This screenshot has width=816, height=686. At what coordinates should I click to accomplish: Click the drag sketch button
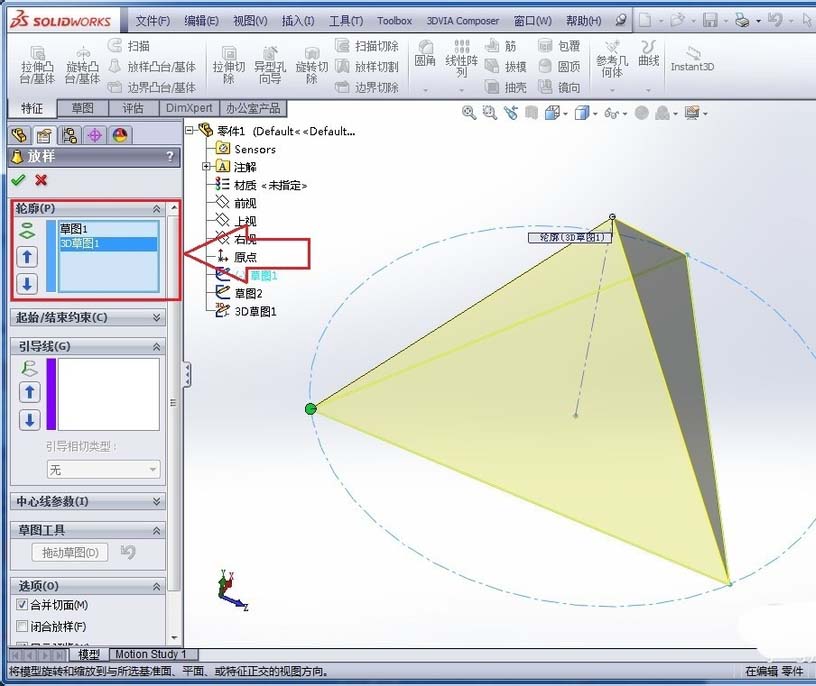[x=70, y=552]
